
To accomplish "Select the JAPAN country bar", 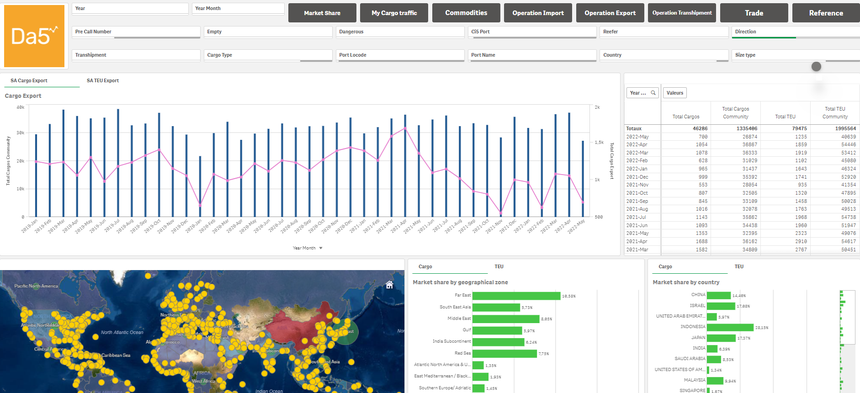I will point(721,338).
